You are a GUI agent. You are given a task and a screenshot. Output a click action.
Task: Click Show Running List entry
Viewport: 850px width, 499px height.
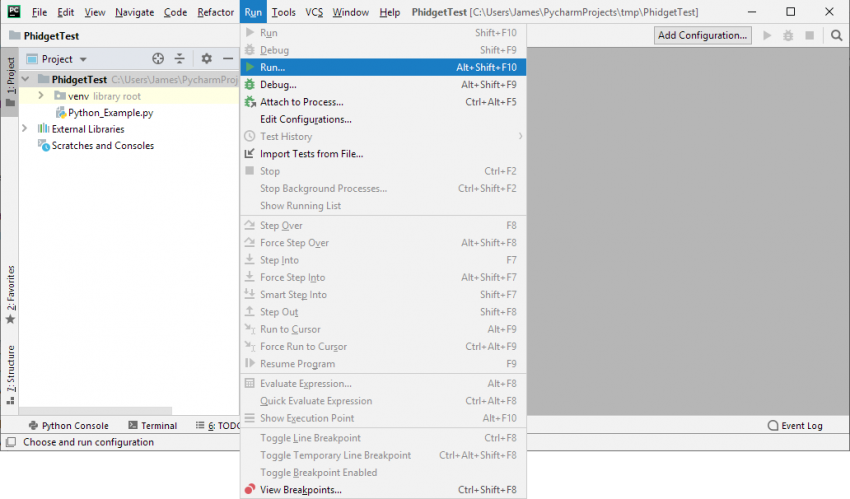point(383,206)
